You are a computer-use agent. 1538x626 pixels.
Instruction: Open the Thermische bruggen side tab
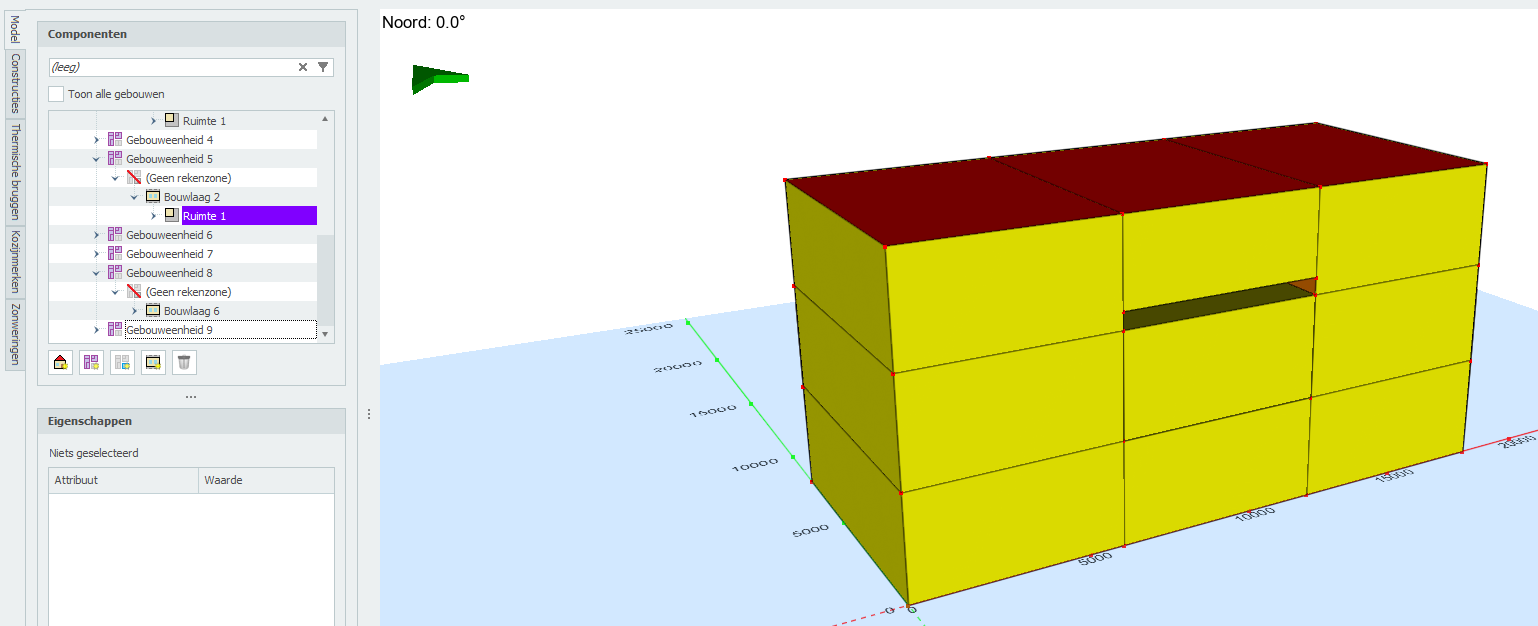click(x=15, y=172)
